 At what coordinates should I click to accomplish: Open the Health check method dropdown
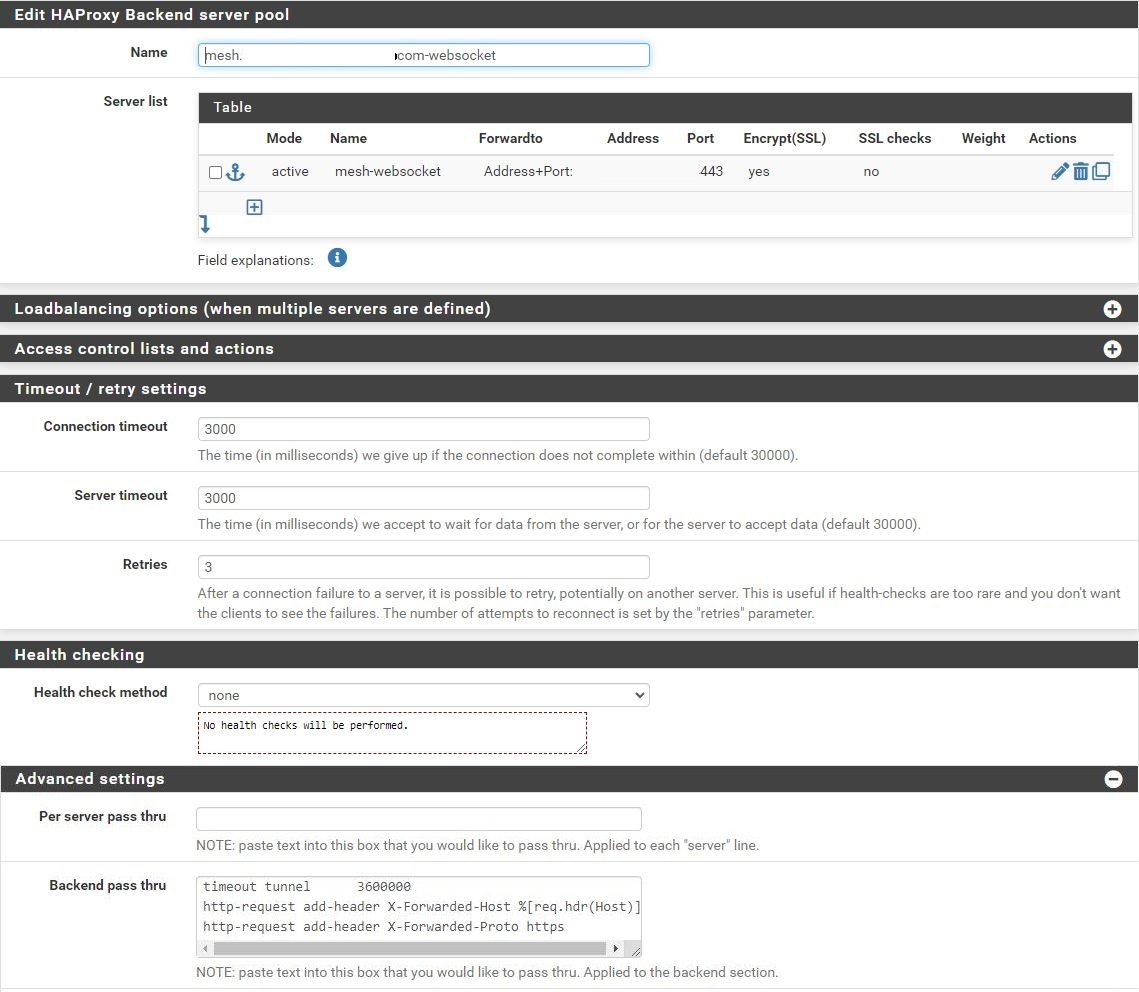pos(423,695)
